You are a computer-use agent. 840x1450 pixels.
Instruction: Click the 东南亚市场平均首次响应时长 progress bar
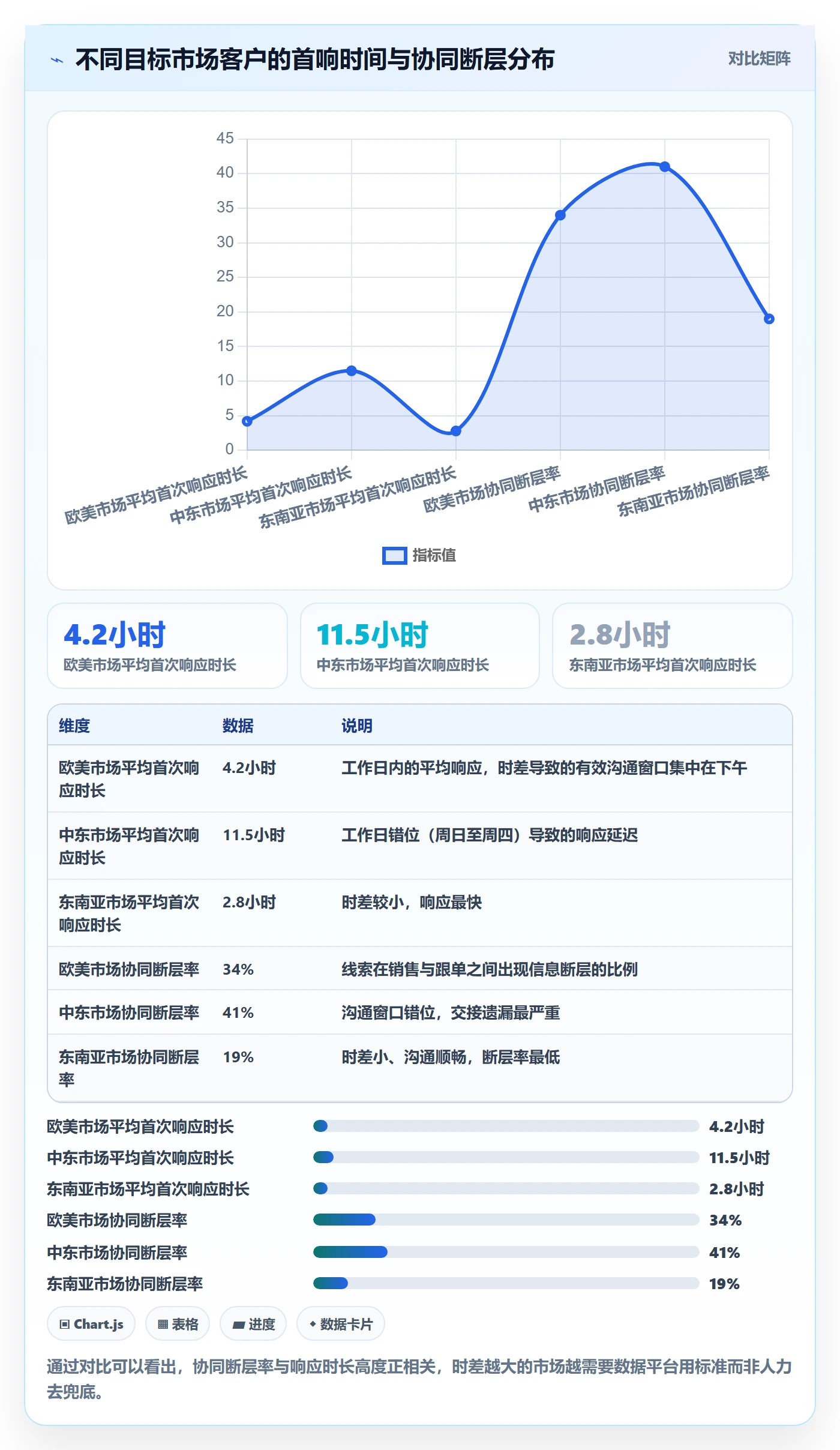point(506,1188)
